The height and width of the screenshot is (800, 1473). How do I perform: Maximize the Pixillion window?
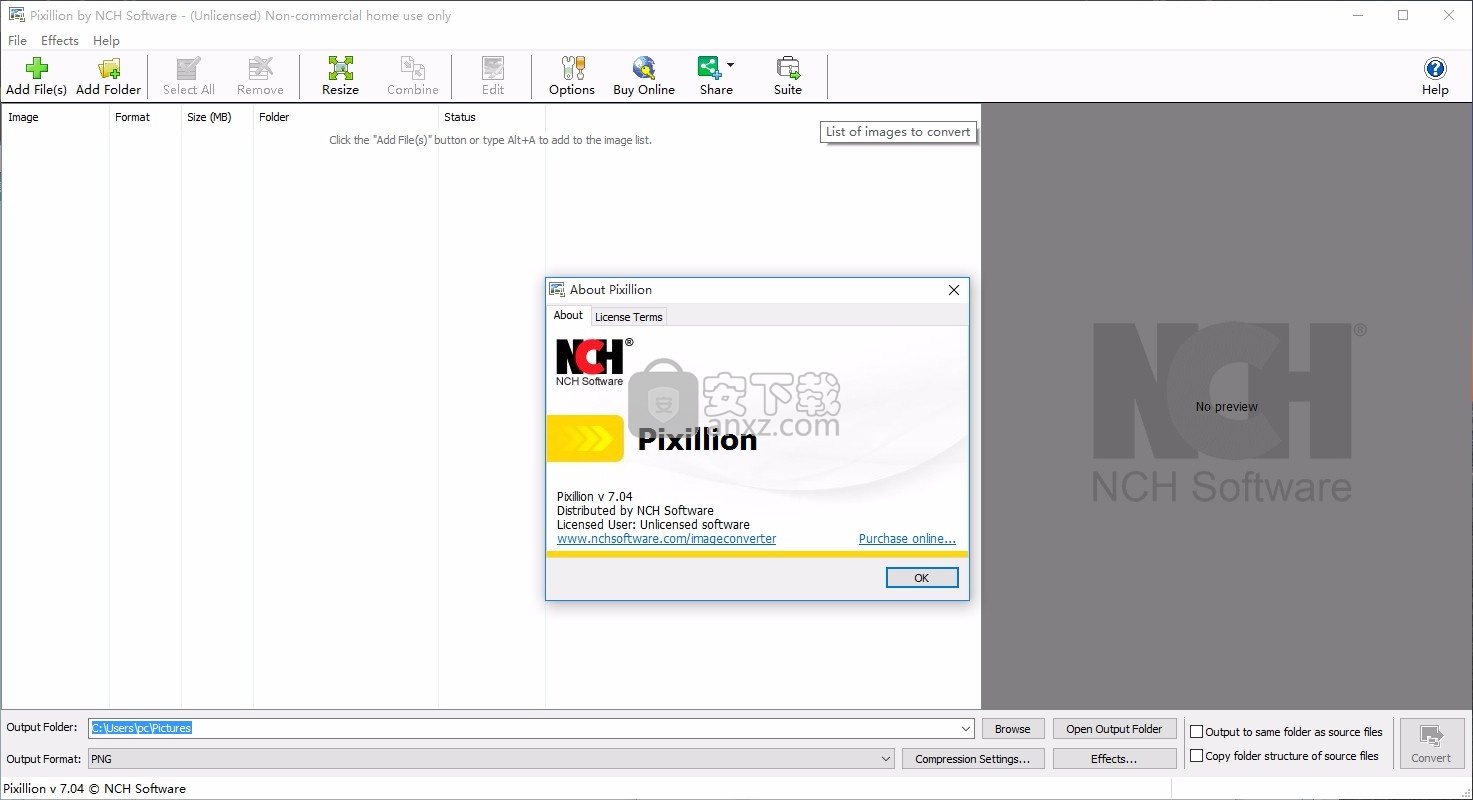1403,15
